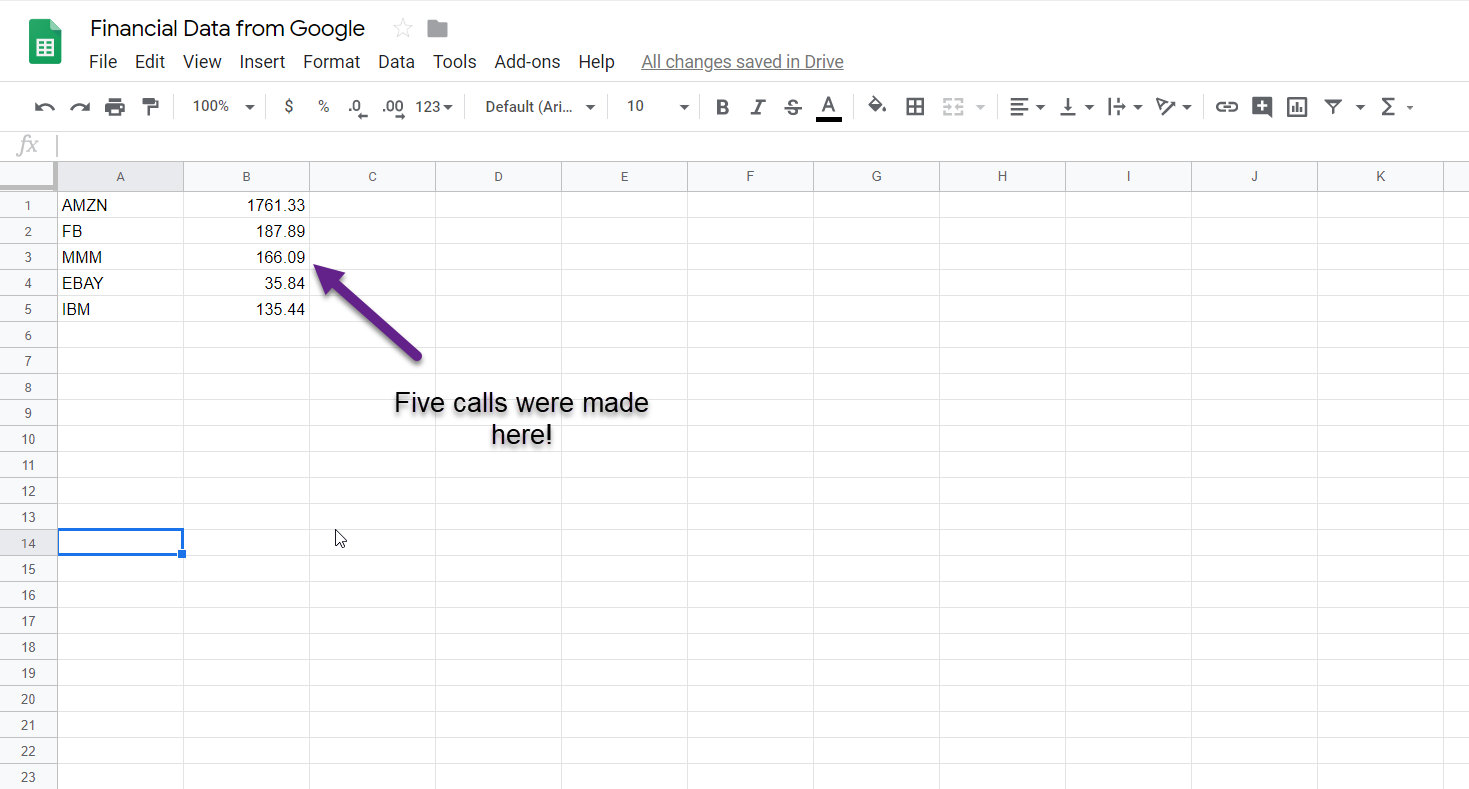Open the font size 10 dropdown
The height and width of the screenshot is (789, 1469).
click(657, 106)
